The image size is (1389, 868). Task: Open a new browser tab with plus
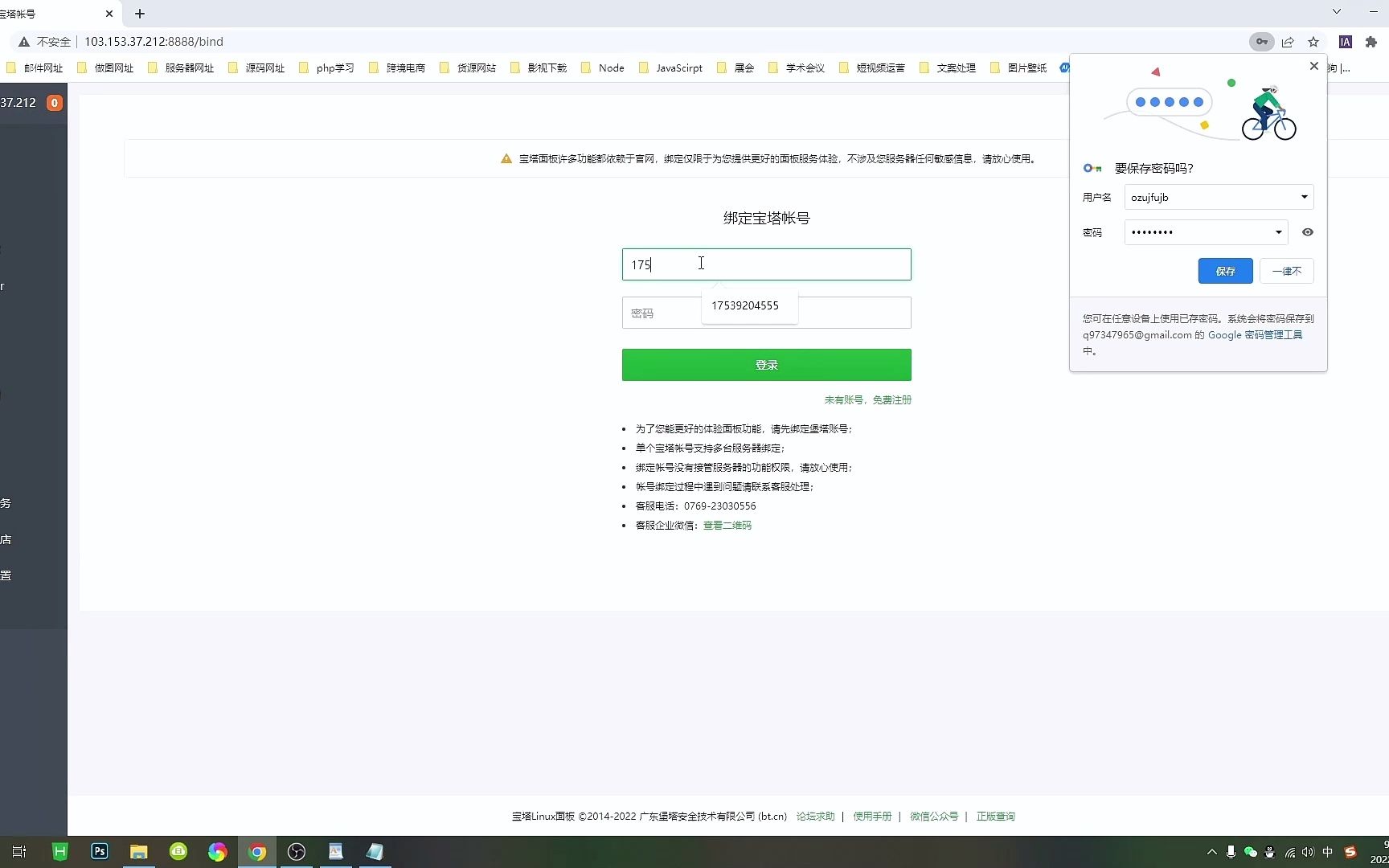[140, 14]
